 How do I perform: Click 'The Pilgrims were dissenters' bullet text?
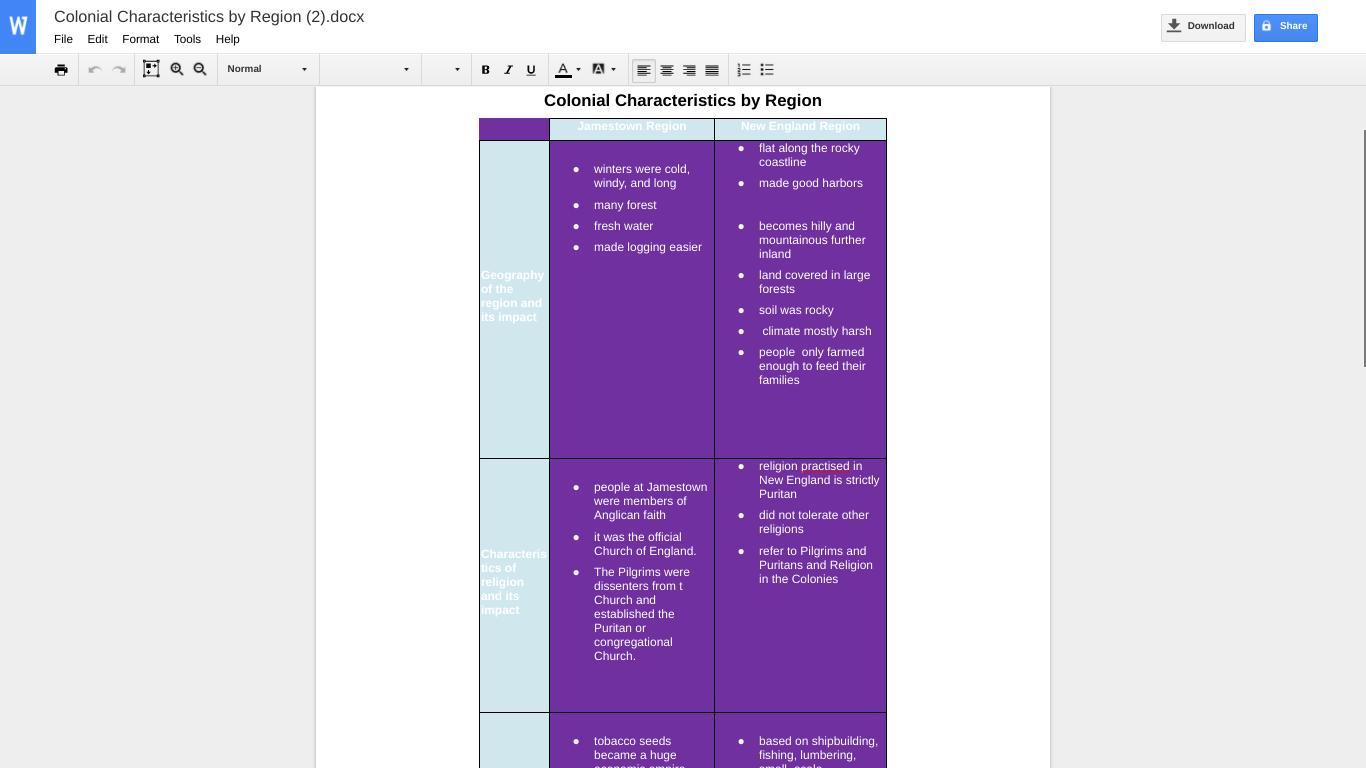(642, 614)
